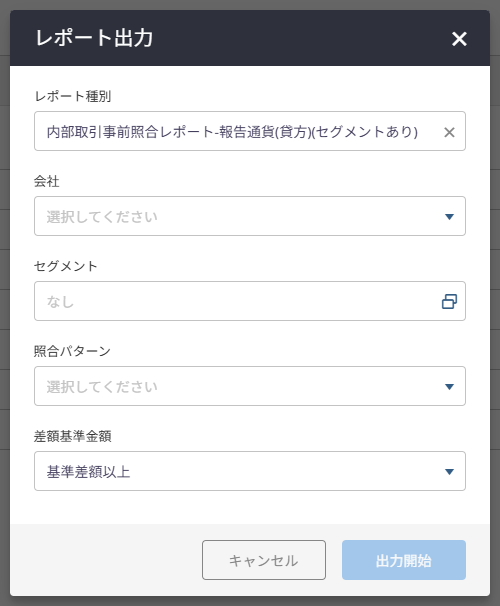
Task: Click the レポート出力 dialog title
Action: coord(94,38)
